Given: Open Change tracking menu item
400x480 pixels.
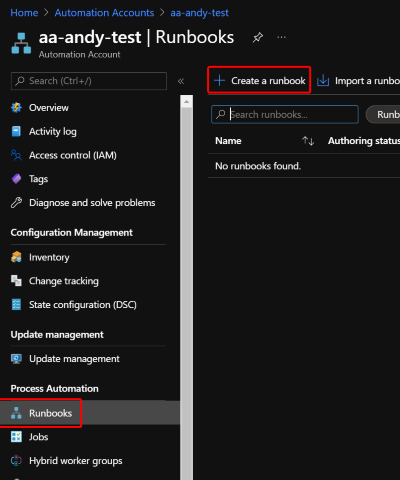Looking at the screenshot, I should tap(64, 281).
